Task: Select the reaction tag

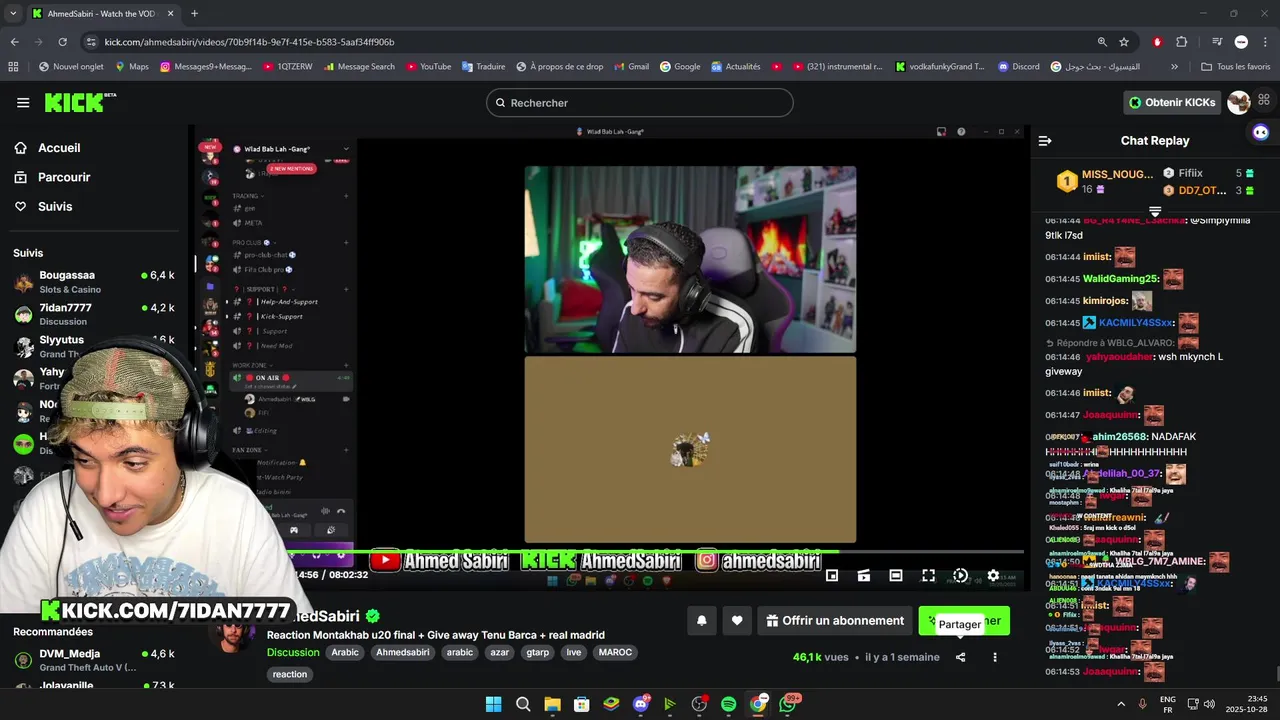Action: tap(290, 674)
